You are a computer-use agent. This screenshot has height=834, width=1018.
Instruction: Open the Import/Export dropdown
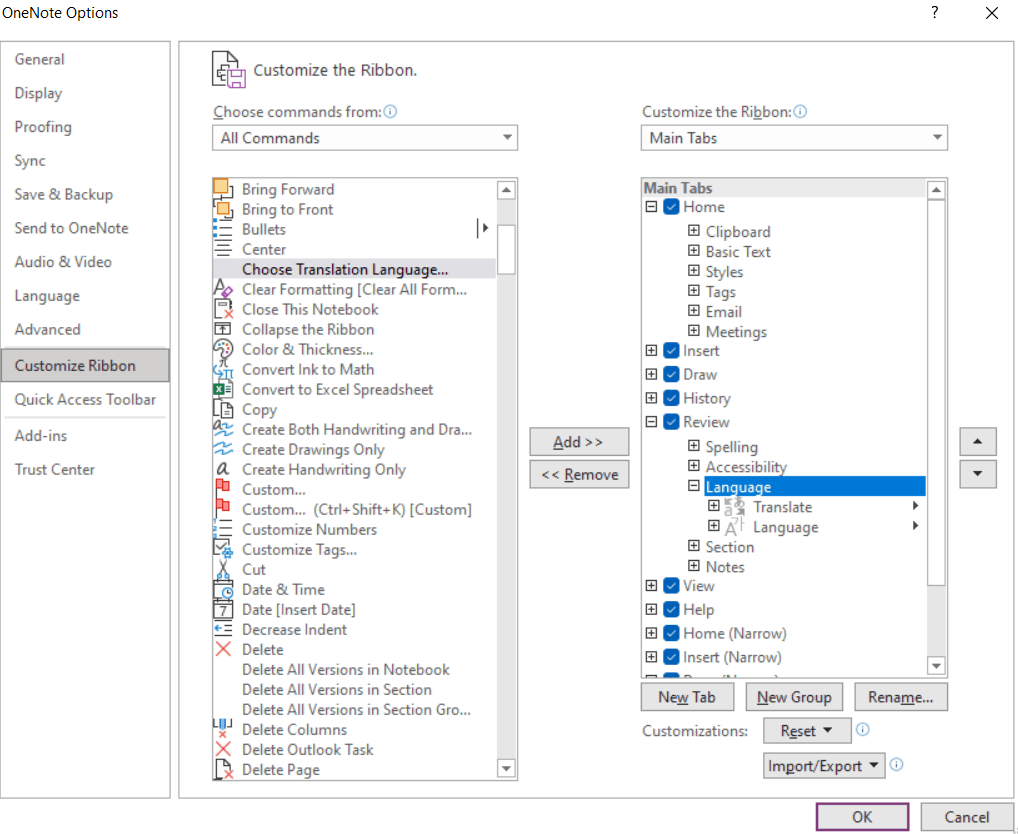click(x=825, y=766)
